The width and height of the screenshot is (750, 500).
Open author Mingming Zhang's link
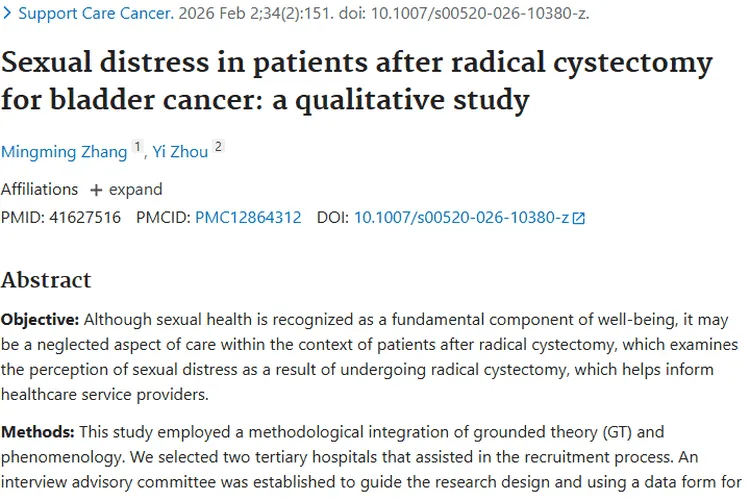pos(64,152)
